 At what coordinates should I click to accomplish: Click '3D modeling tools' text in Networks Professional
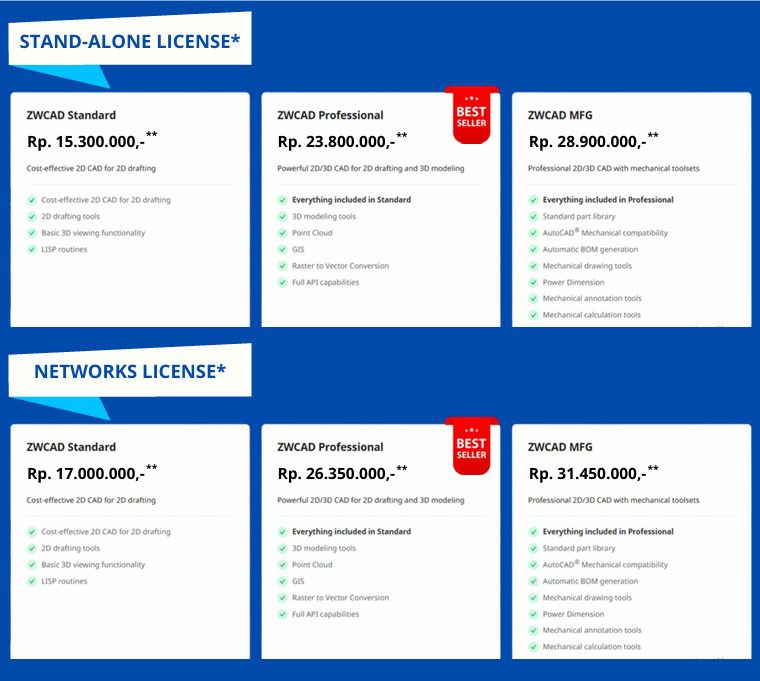coord(324,548)
